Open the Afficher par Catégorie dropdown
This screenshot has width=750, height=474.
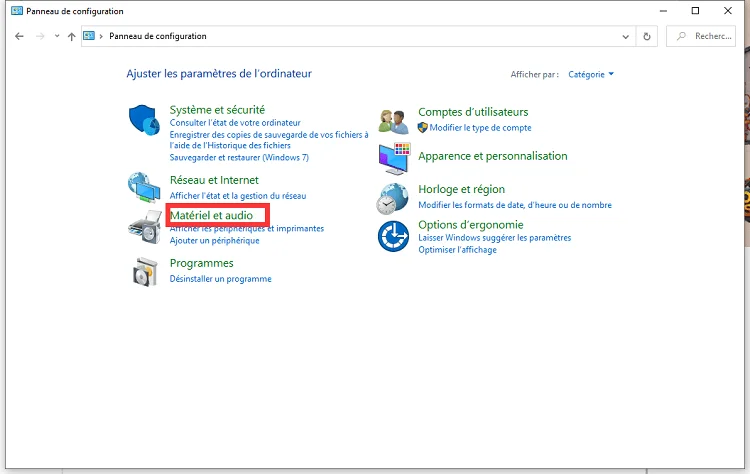click(x=591, y=75)
